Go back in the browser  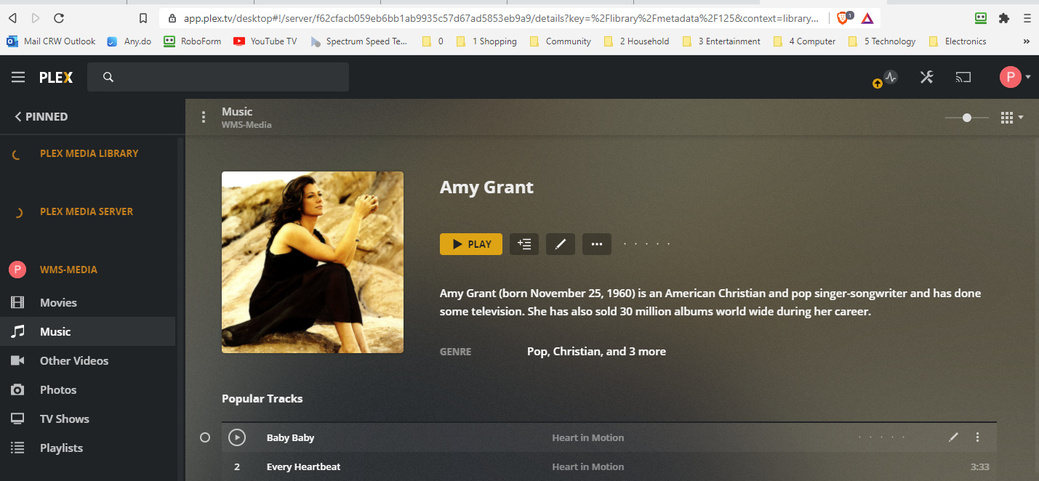tap(13, 18)
